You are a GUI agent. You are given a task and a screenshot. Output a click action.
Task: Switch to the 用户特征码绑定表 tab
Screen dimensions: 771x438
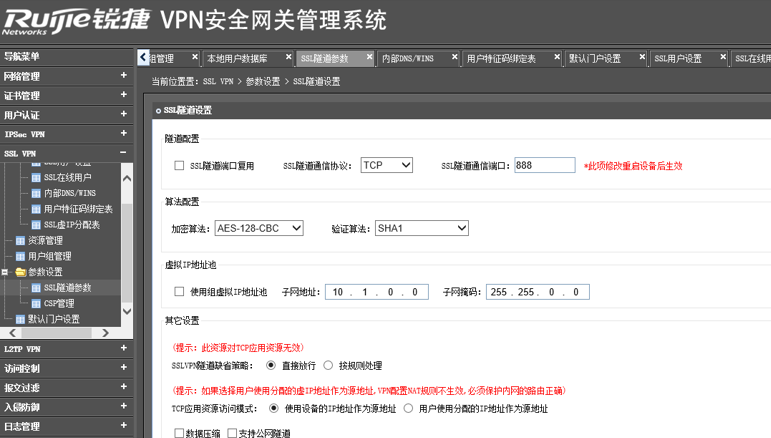tap(501, 59)
